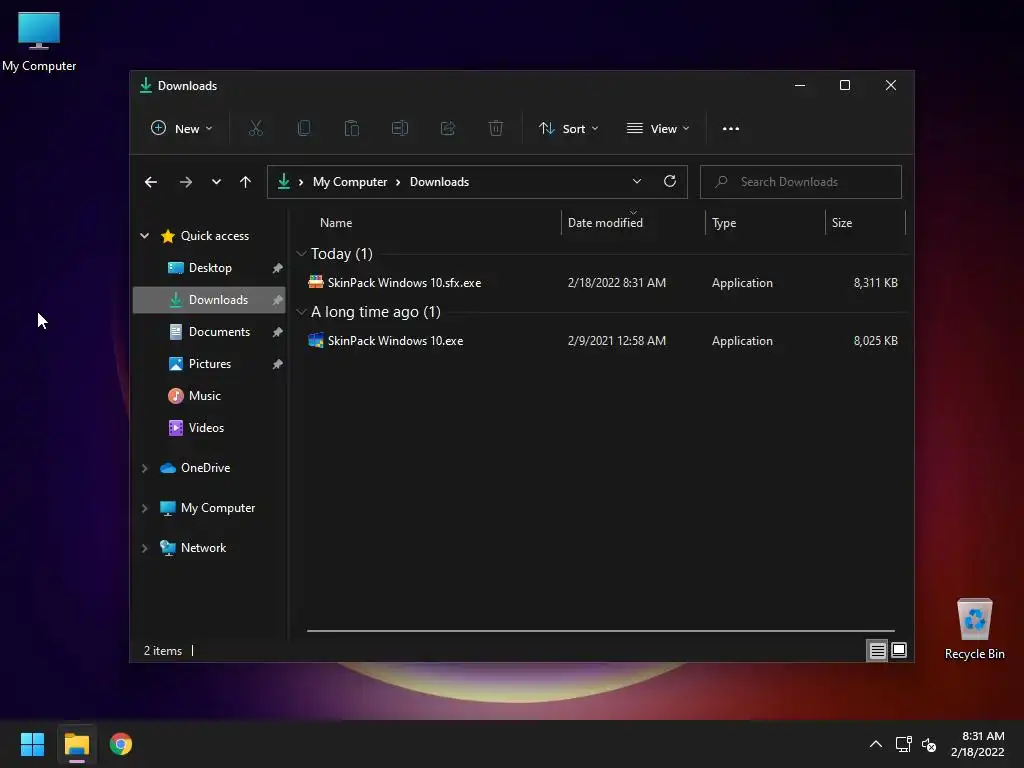Viewport: 1024px width, 768px height.
Task: Expand the Network tree node
Action: 144,549
